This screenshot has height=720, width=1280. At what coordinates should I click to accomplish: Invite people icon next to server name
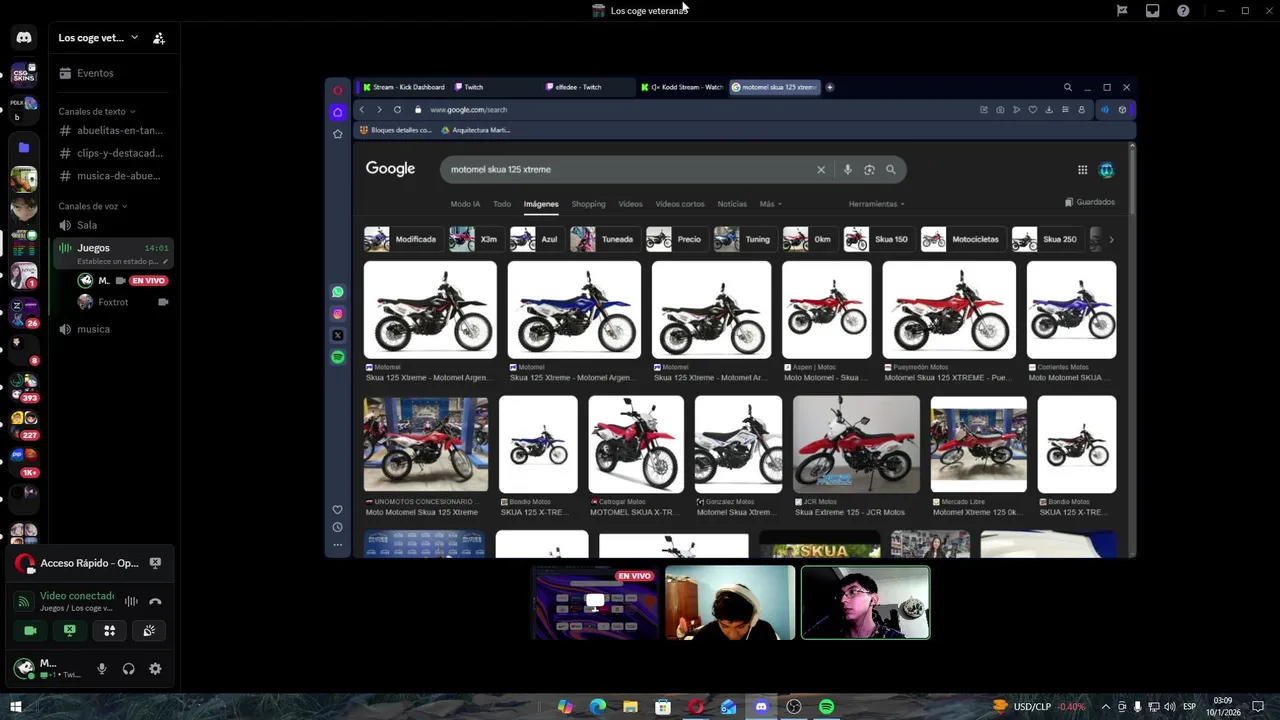coord(158,38)
